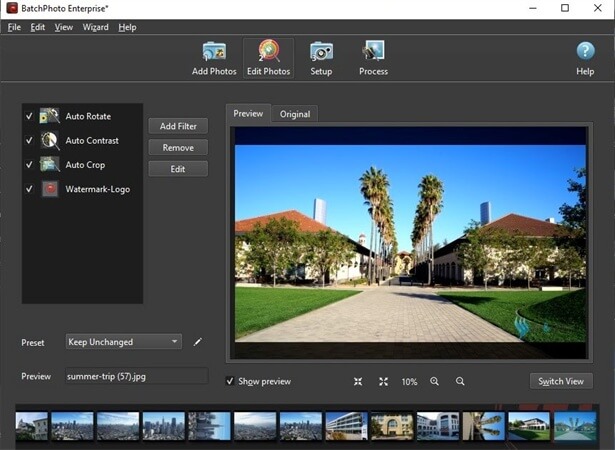Open the Edit menu

pos(38,27)
